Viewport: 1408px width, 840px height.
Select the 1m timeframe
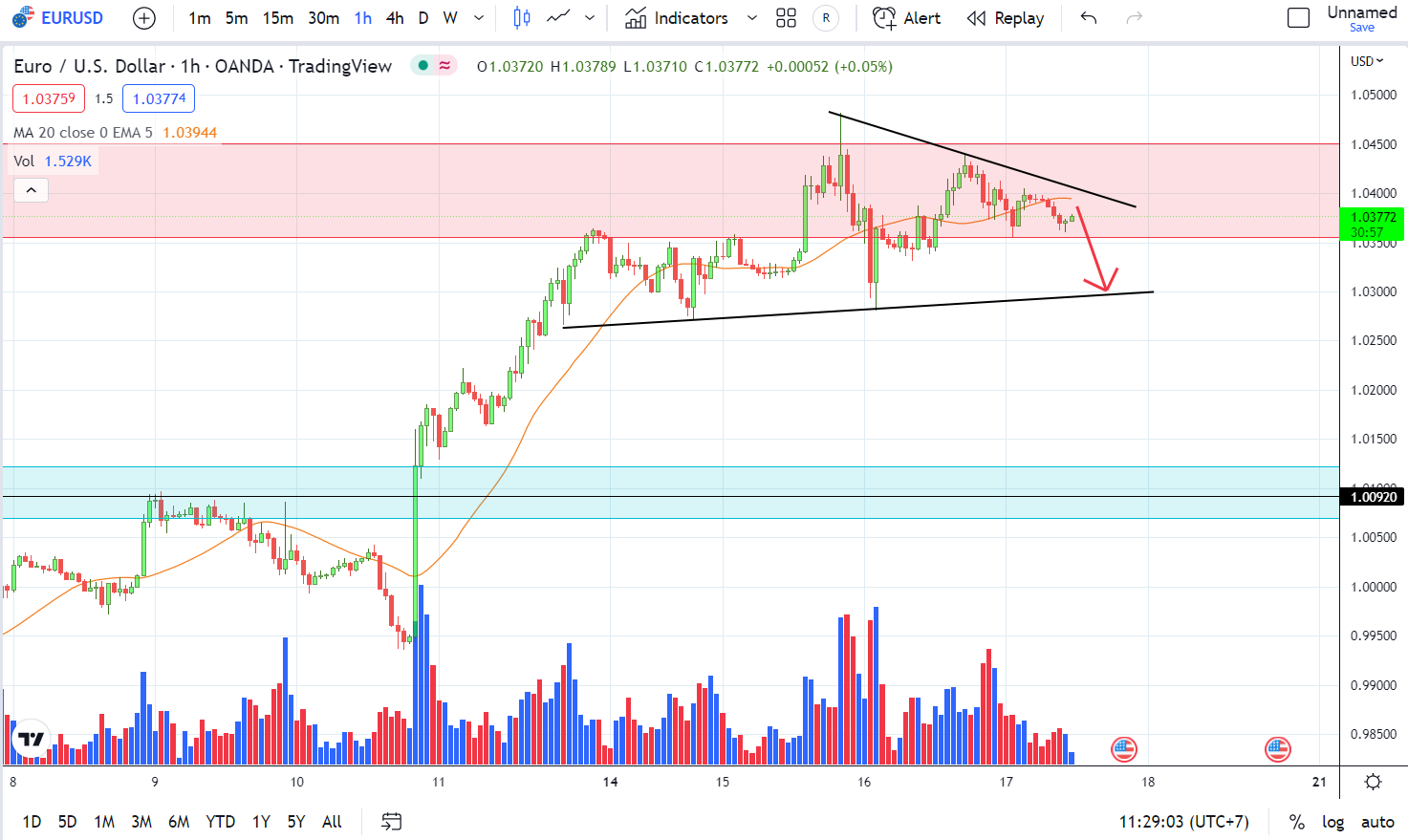point(200,17)
